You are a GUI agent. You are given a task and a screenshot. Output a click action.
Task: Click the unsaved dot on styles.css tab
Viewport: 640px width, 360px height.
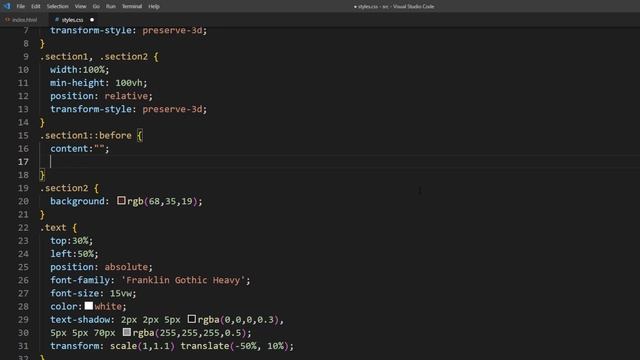pyautogui.click(x=92, y=20)
